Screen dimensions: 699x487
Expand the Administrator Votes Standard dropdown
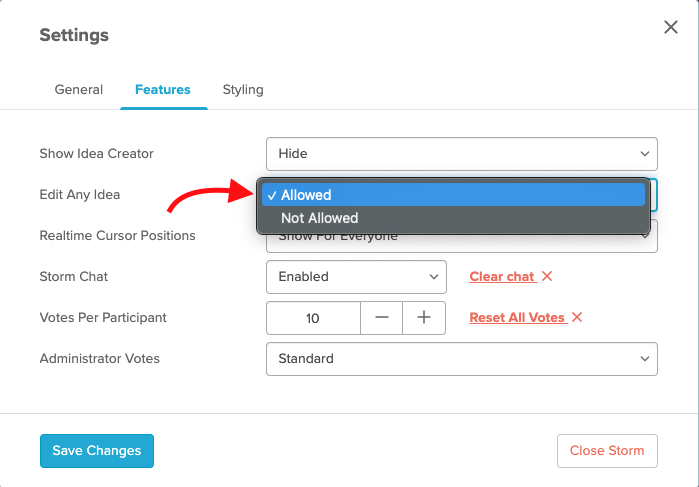(462, 359)
